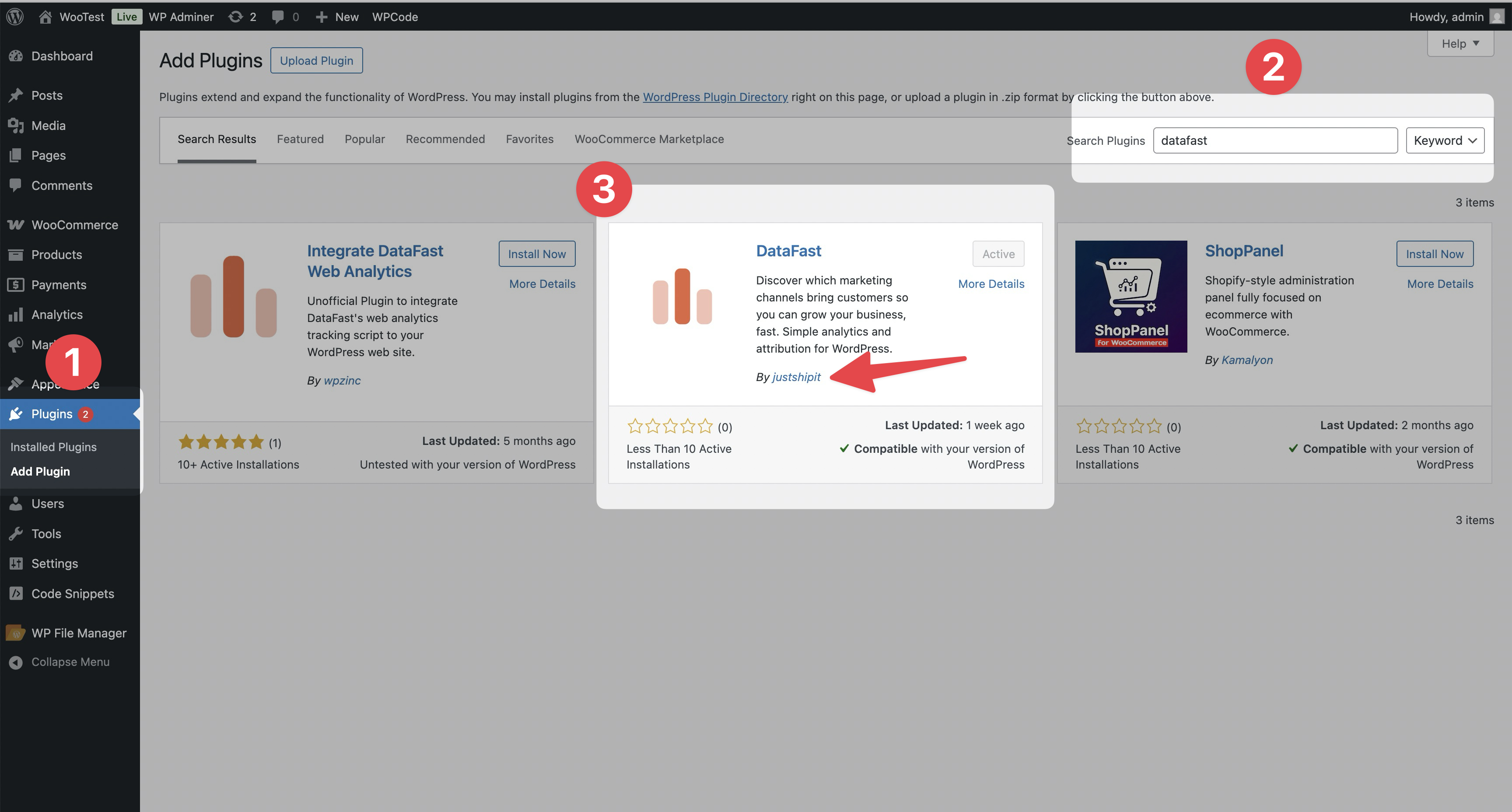
Task: Click the Upload Plugin button
Action: pos(316,60)
